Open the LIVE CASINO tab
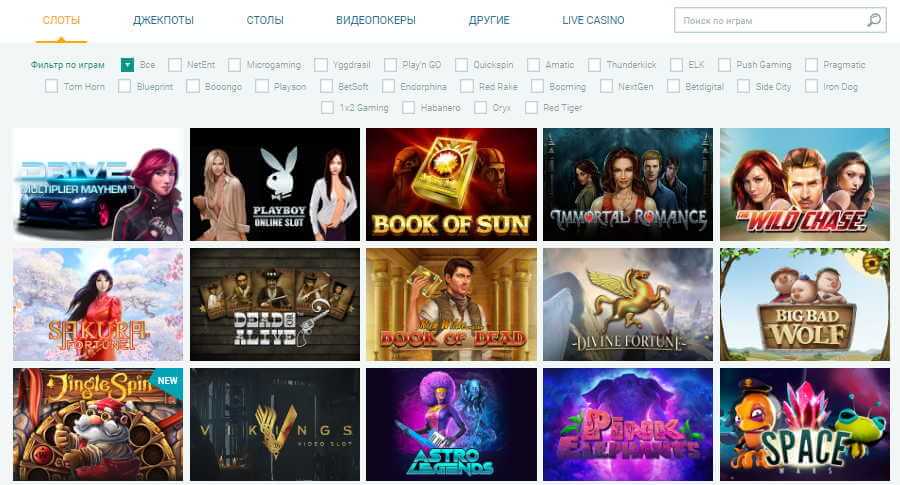This screenshot has width=900, height=485. point(593,20)
